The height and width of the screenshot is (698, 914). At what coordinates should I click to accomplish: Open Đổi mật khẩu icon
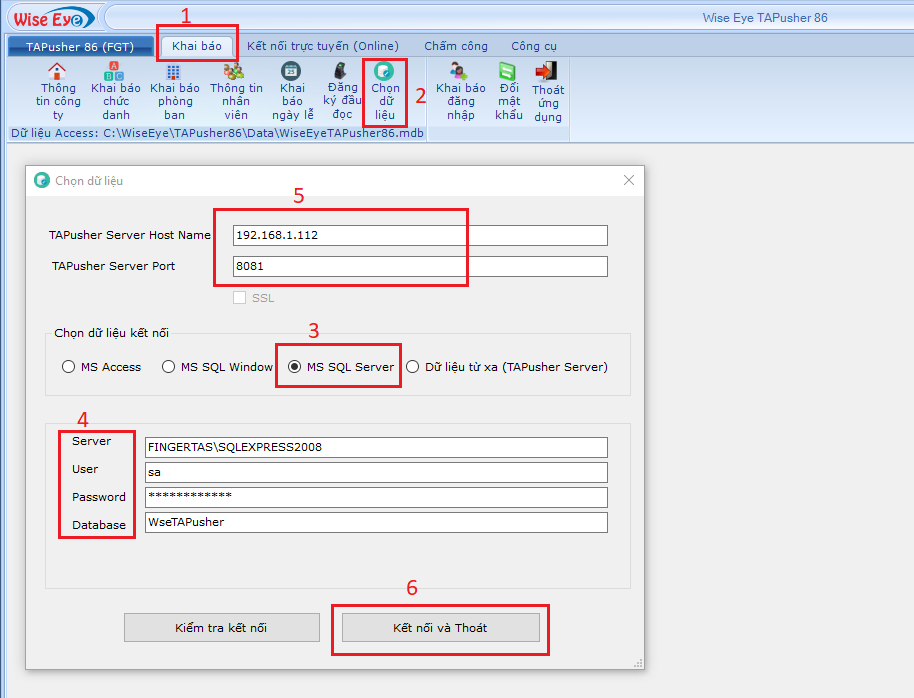[x=508, y=72]
